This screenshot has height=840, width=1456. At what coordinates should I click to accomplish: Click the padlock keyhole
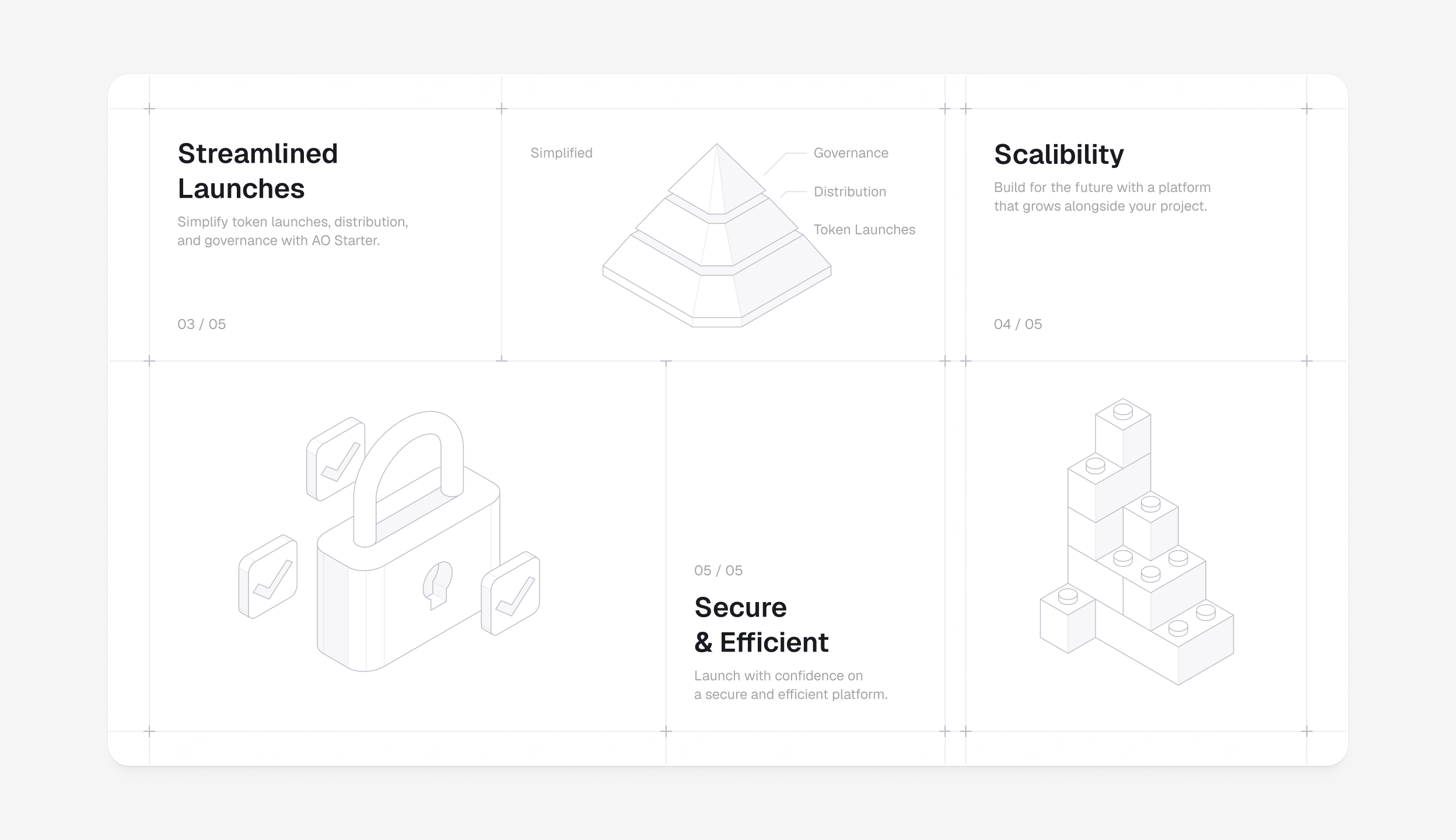coord(437,584)
